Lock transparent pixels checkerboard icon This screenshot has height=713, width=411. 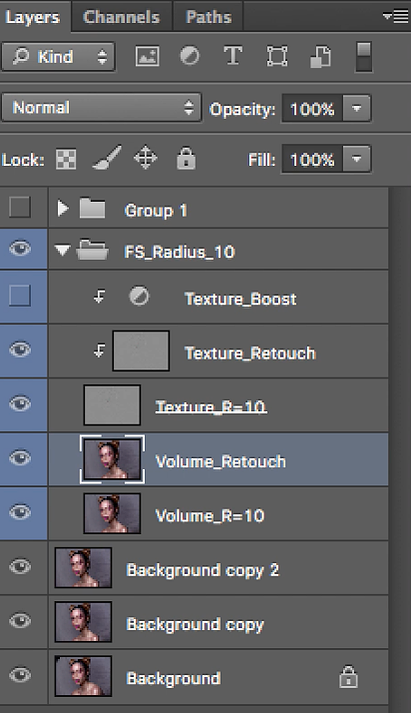point(66,160)
